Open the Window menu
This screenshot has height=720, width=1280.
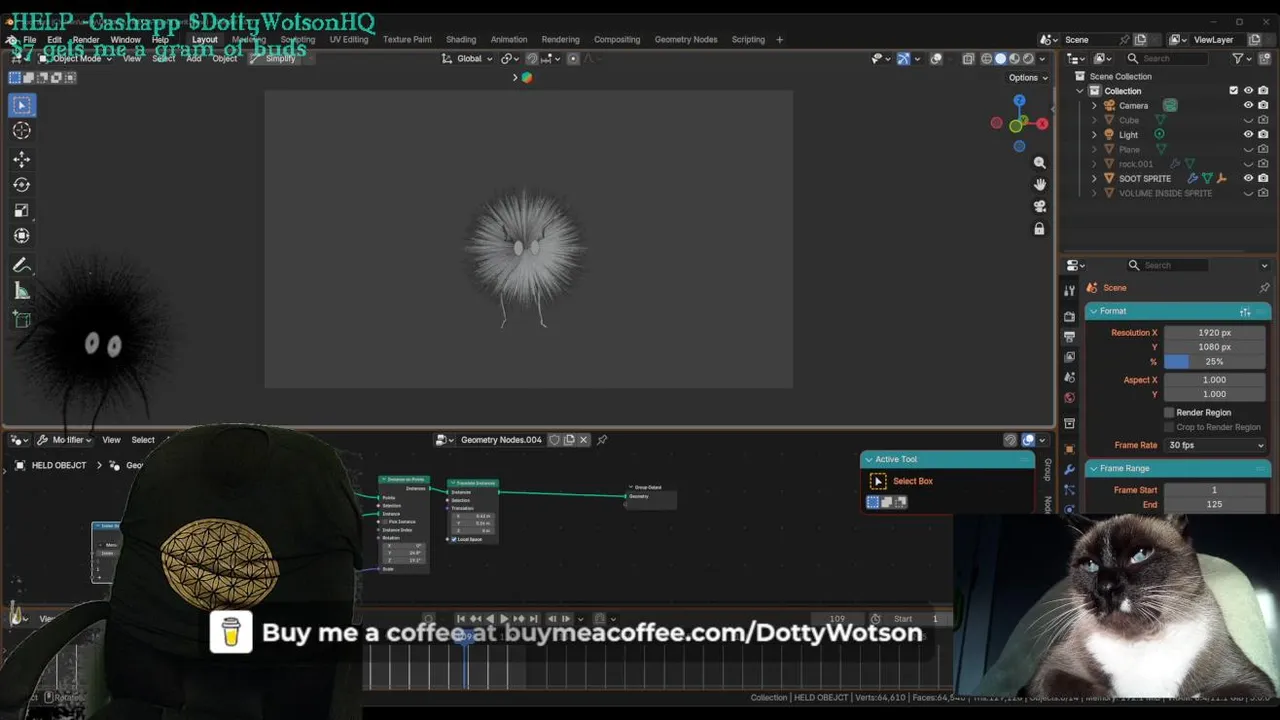[x=125, y=40]
